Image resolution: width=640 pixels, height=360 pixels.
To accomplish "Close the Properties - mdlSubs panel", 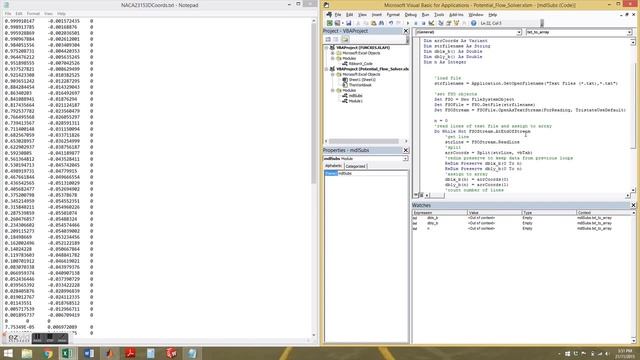I will point(406,150).
